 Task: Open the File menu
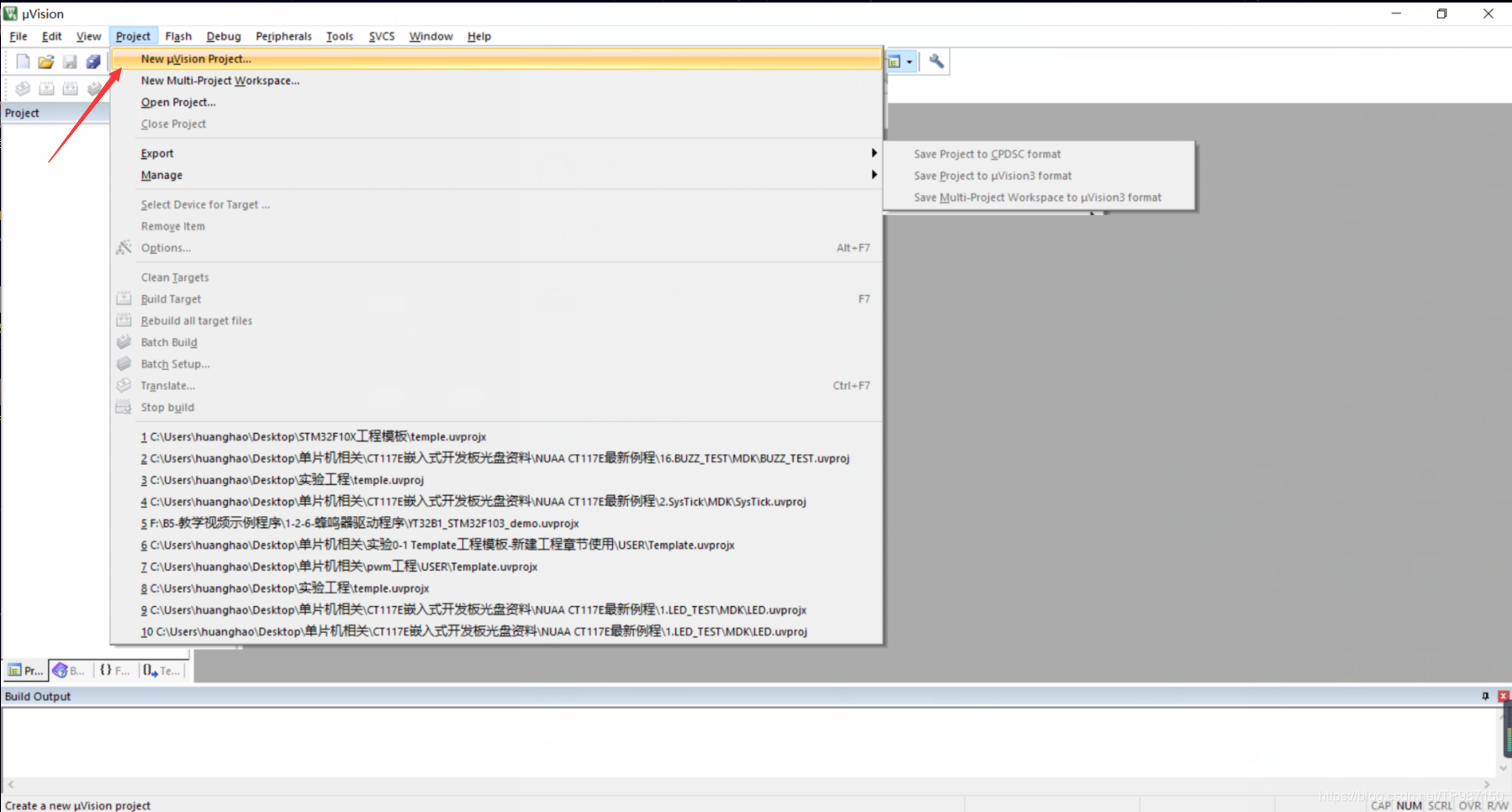click(x=19, y=36)
